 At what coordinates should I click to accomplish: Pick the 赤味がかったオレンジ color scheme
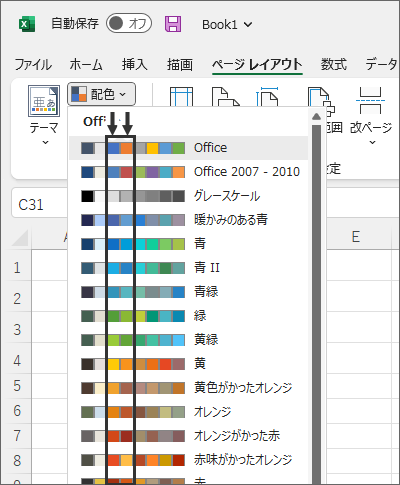click(188, 460)
